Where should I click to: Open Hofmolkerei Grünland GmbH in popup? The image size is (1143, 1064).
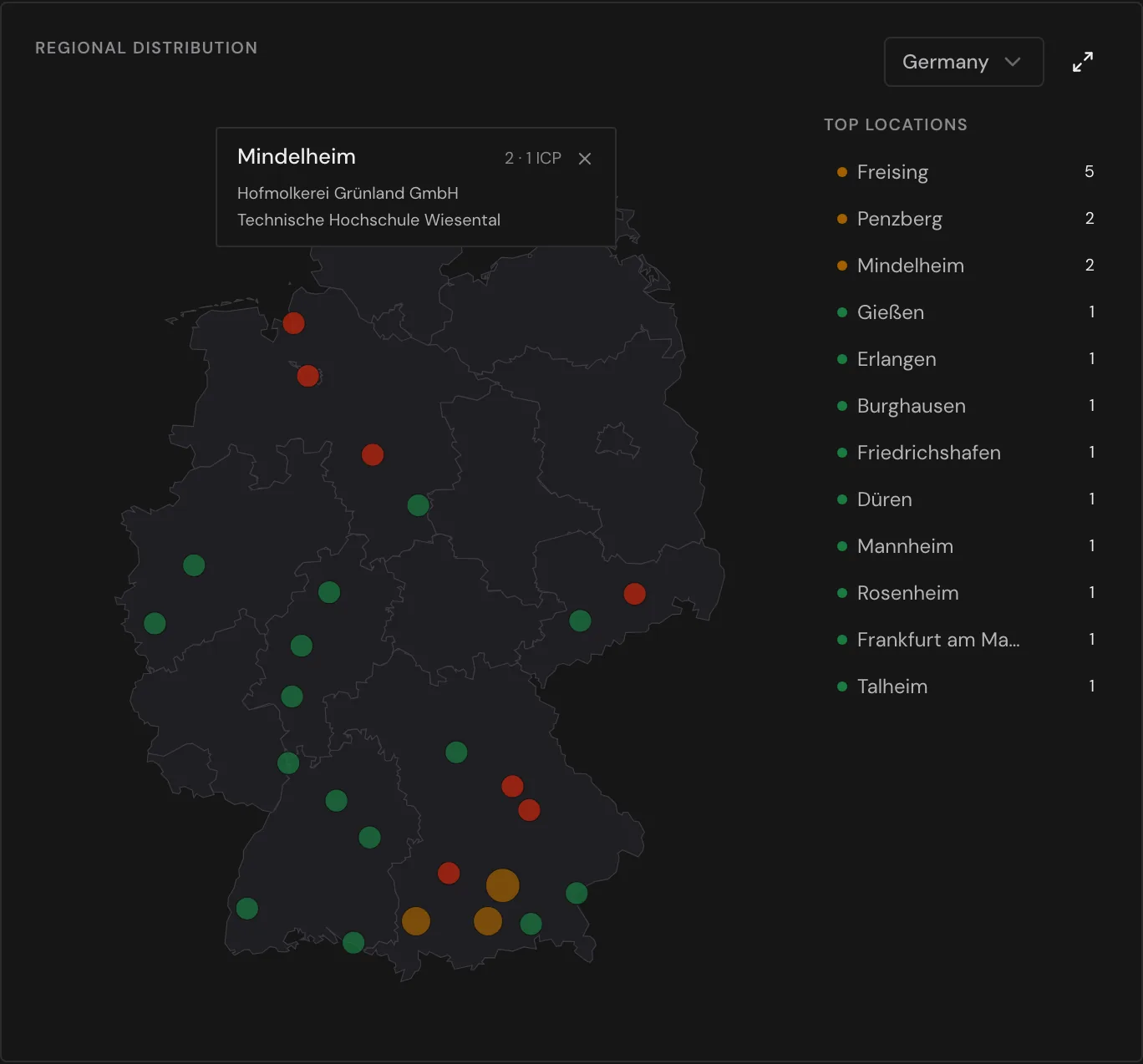tap(348, 193)
